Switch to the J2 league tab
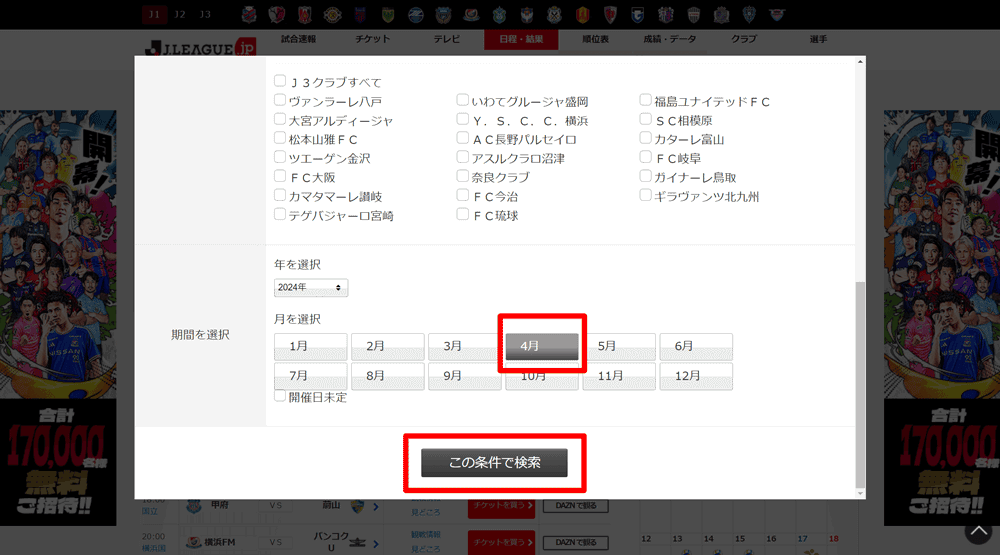Viewport: 1000px width, 555px height. tap(179, 14)
